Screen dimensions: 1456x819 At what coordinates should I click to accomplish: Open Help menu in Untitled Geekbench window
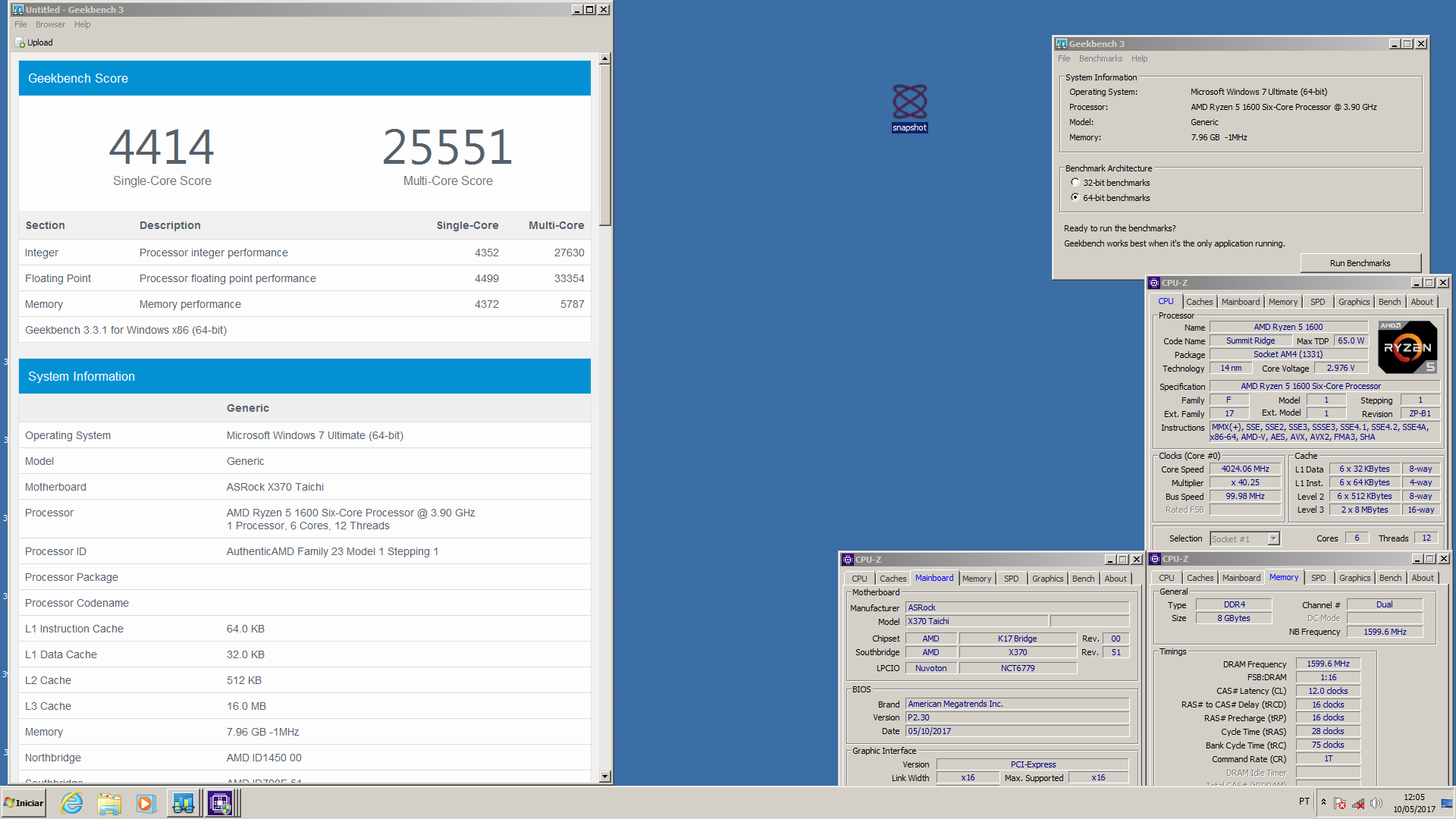(83, 24)
